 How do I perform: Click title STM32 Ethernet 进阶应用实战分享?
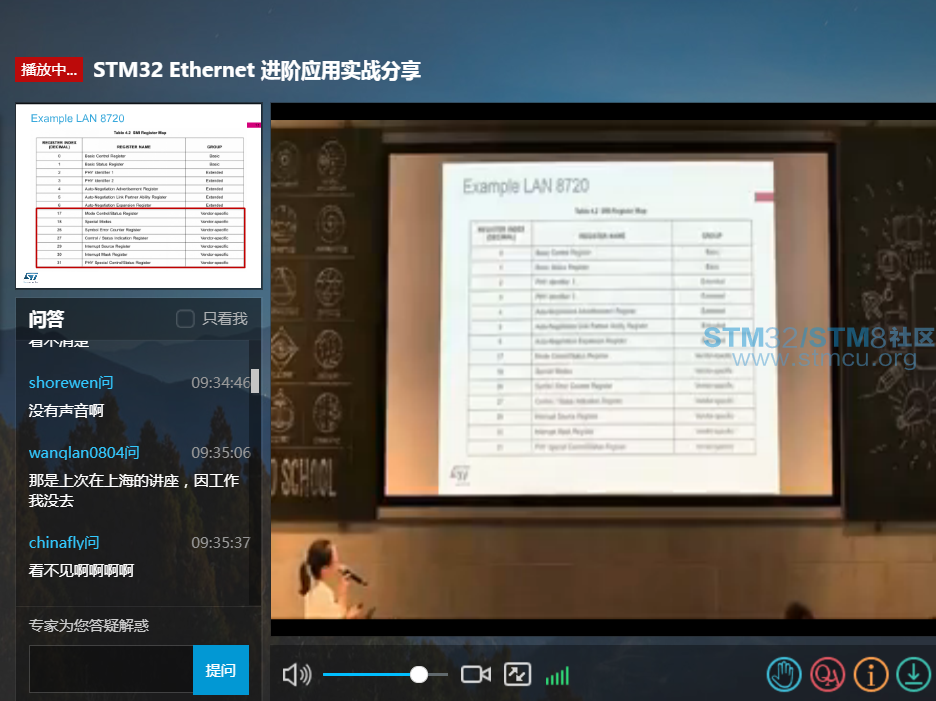[x=257, y=70]
